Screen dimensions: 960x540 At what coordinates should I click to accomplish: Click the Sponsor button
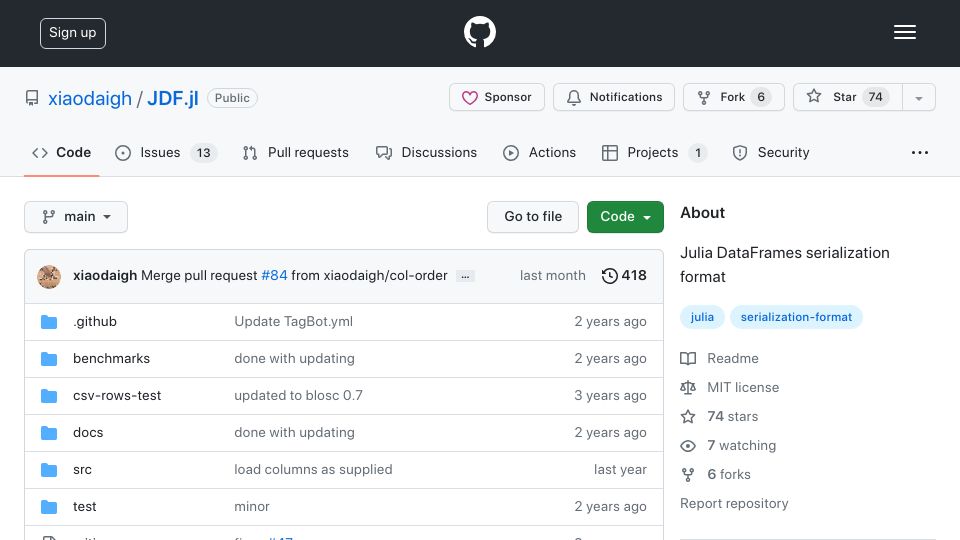tap(497, 97)
